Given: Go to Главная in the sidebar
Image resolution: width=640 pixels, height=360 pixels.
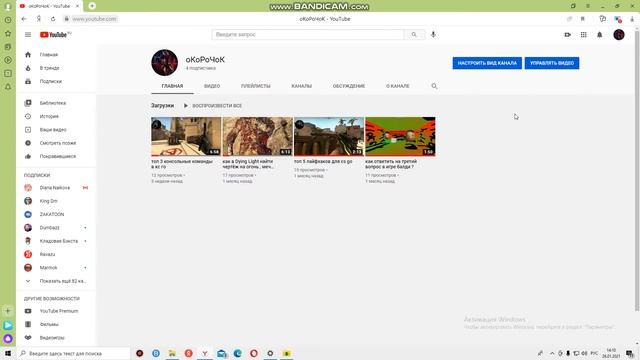Looking at the screenshot, I should [x=56, y=55].
